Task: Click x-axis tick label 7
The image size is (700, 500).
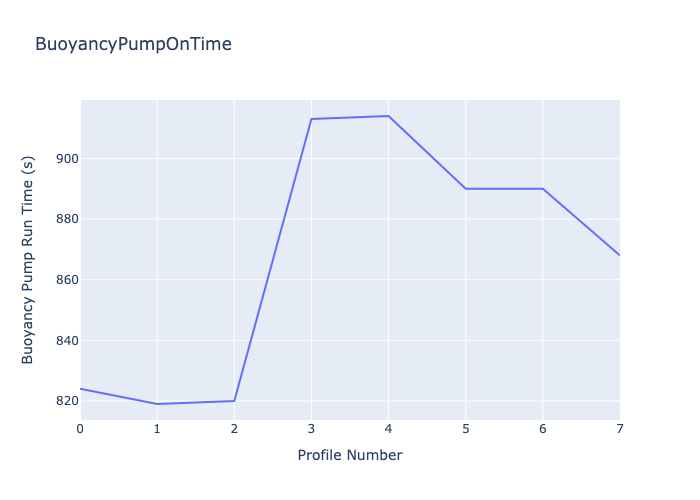Action: click(619, 429)
